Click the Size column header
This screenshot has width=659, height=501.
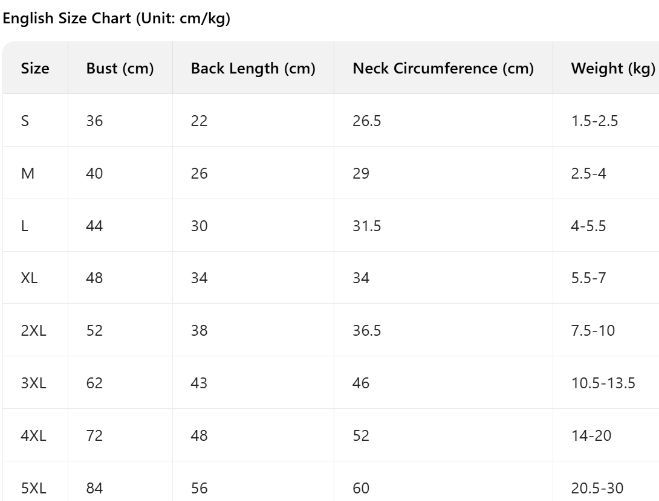35,68
